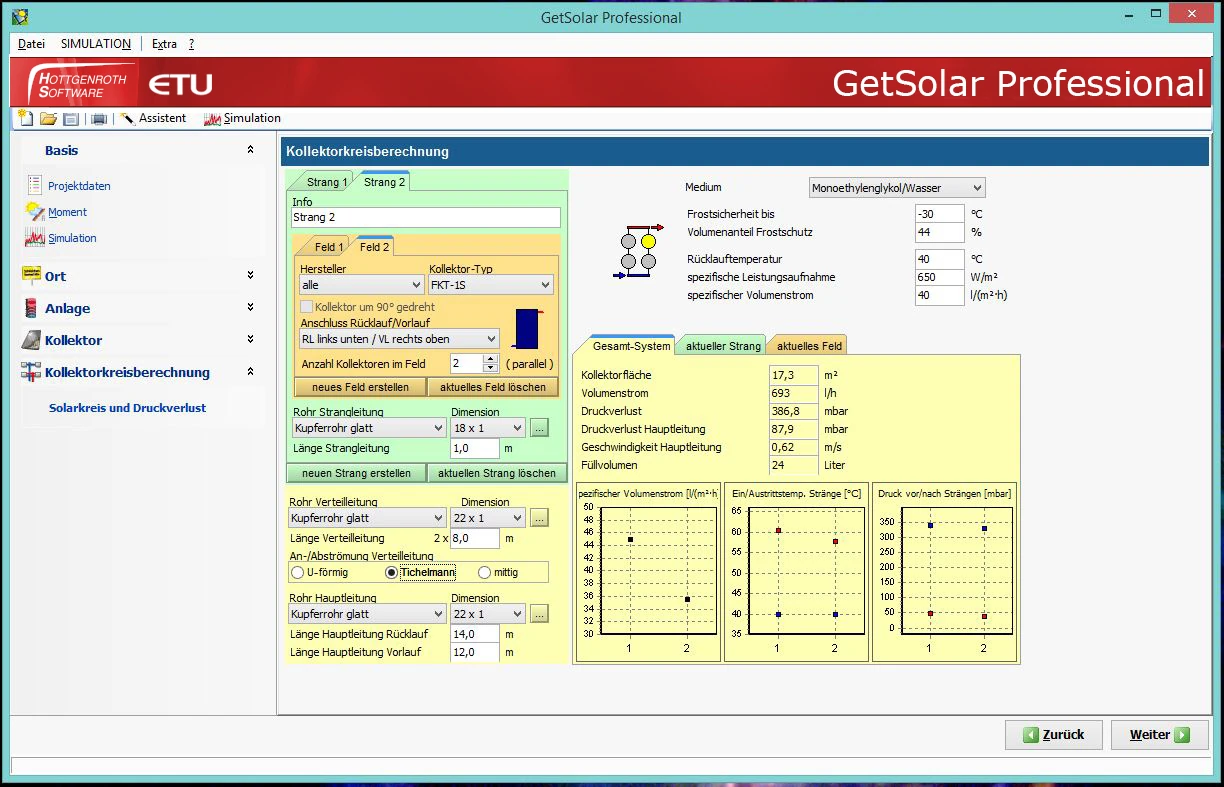Click the neues Feld erstellen button
The image size is (1224, 787).
click(x=360, y=387)
